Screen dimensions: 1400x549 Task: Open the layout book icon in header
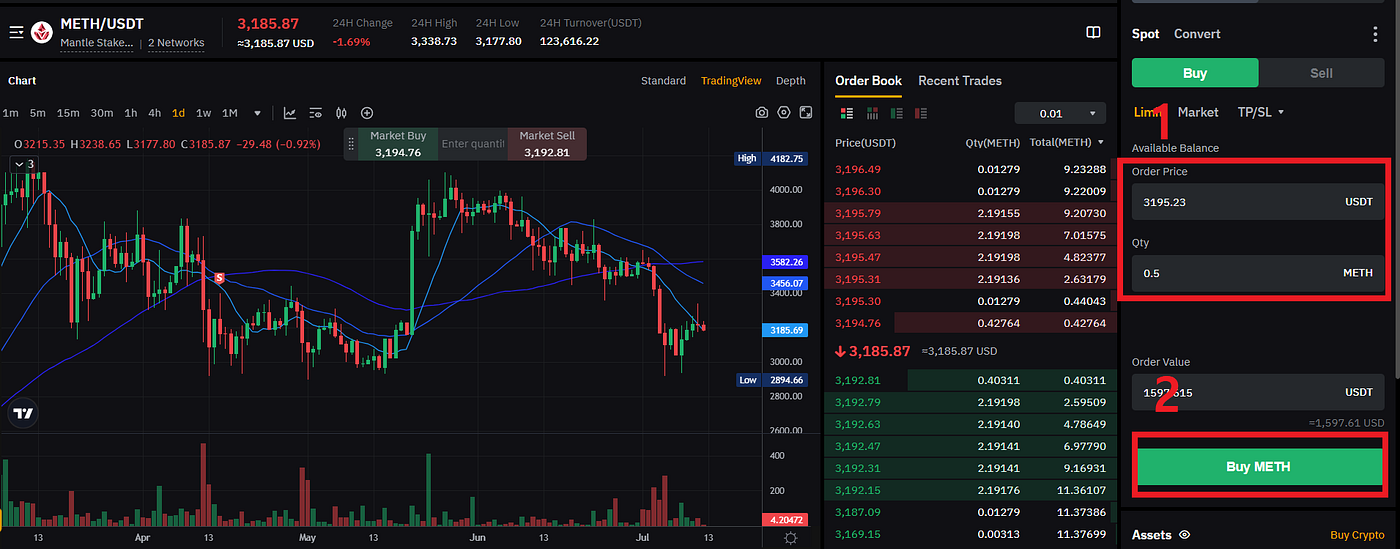pos(1093,32)
